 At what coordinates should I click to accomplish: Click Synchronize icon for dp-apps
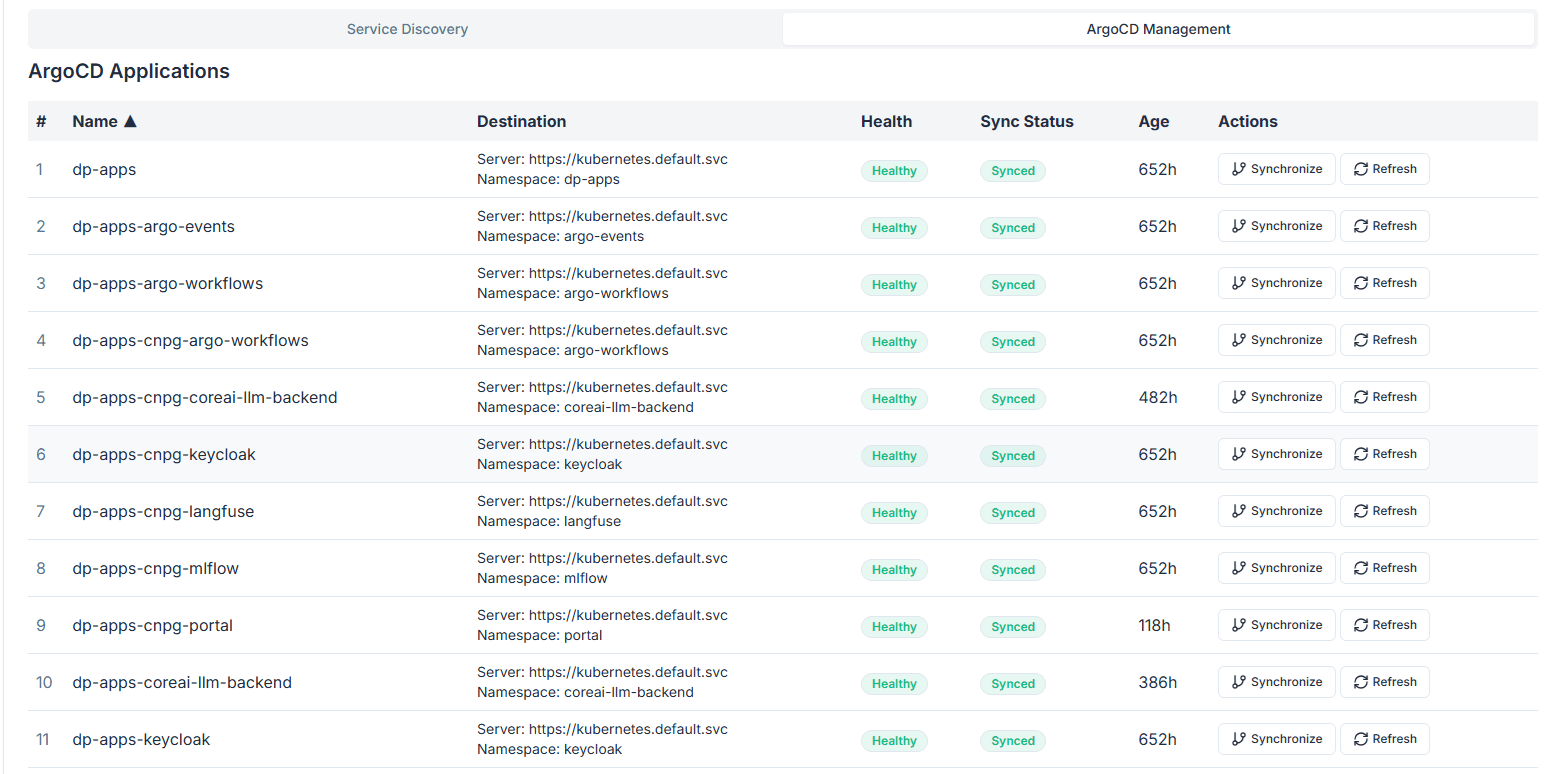1239,169
